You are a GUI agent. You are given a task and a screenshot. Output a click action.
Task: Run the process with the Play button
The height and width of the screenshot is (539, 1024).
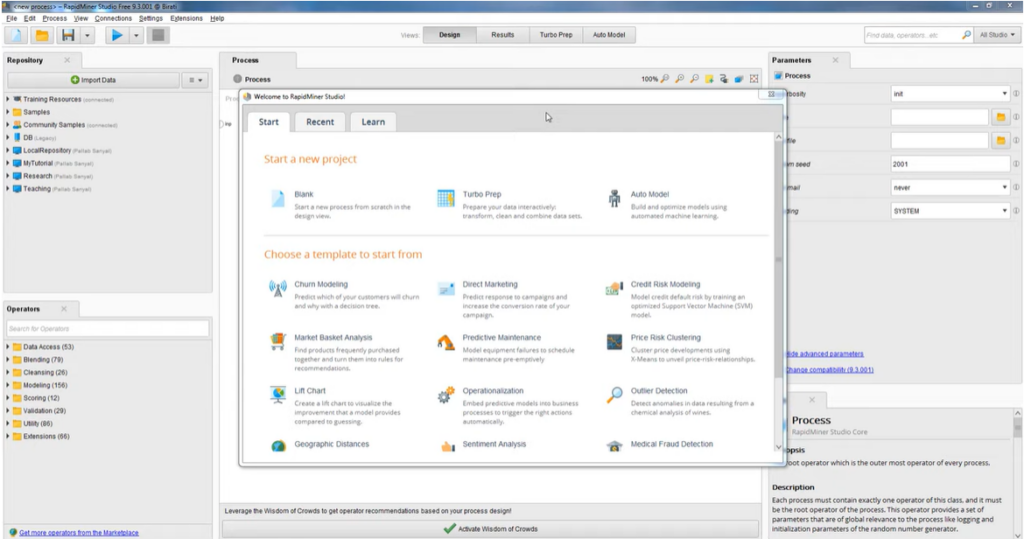(x=117, y=35)
